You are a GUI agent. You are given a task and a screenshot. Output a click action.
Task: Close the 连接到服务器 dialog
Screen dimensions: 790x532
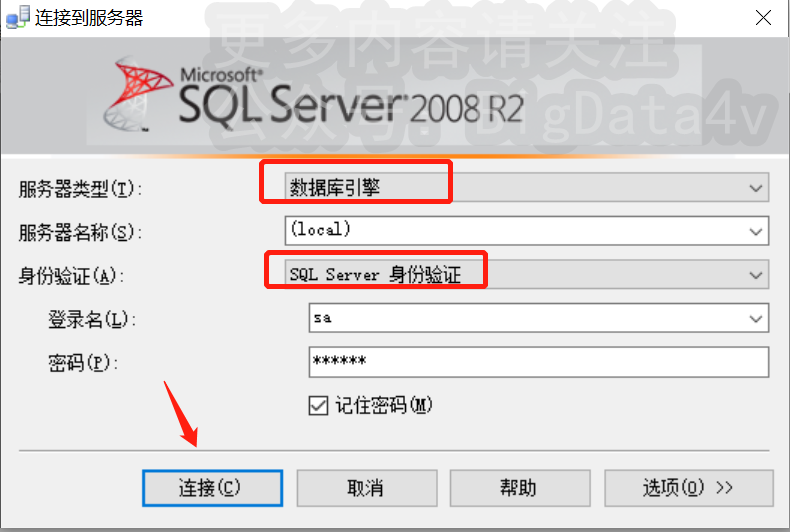coord(763,18)
